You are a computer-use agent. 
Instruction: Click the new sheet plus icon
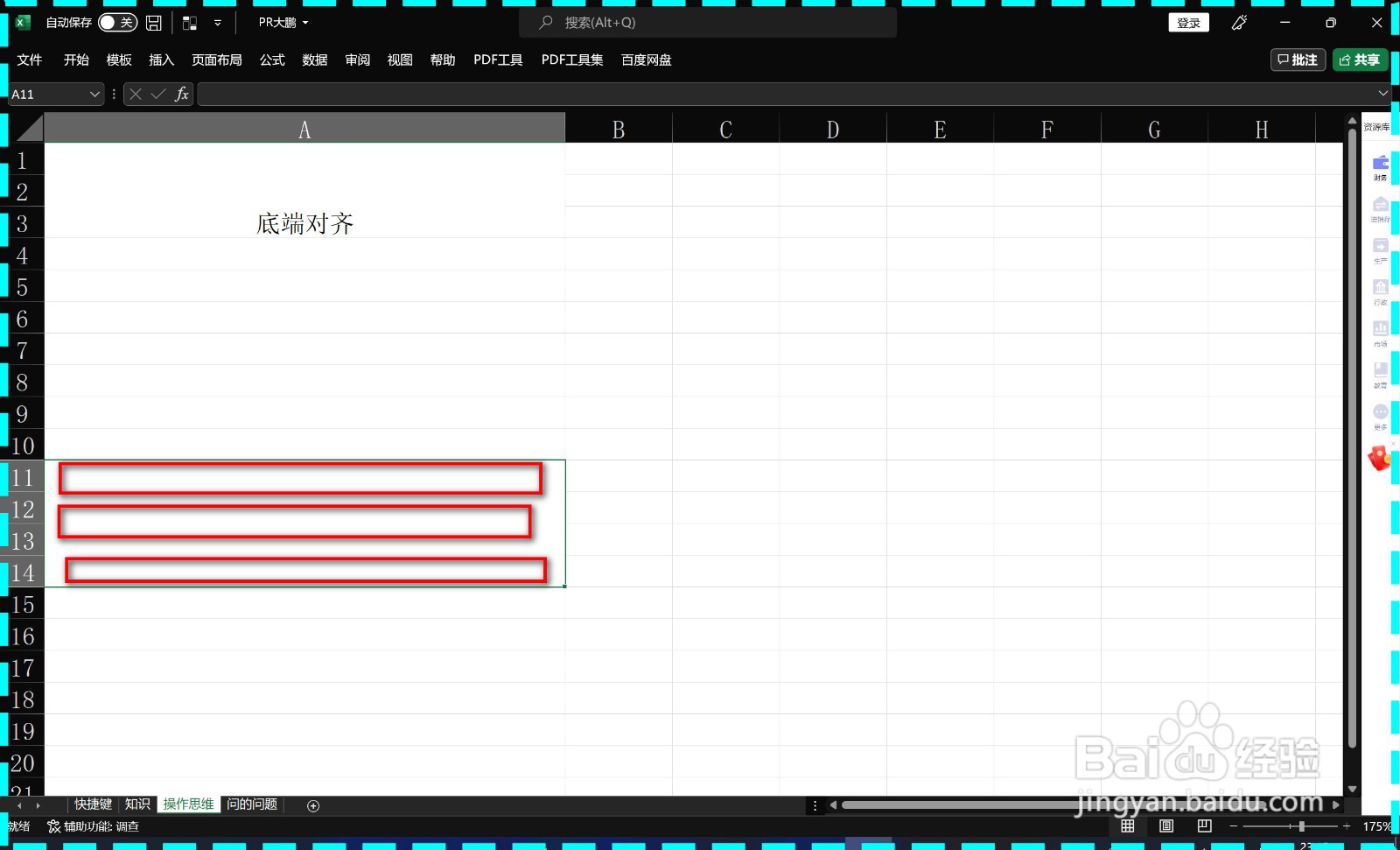coord(313,805)
